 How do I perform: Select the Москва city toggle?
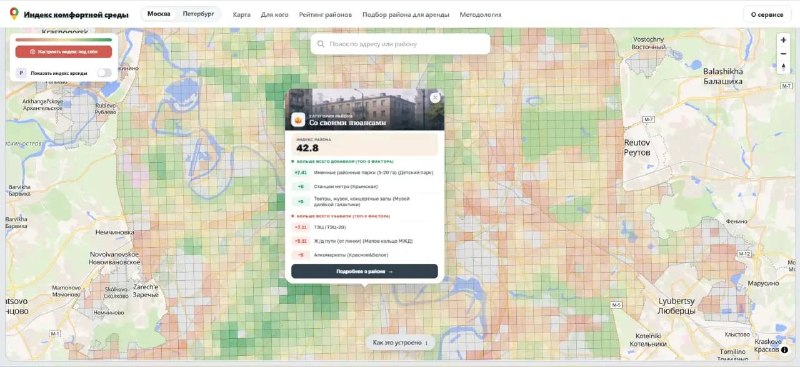tap(159, 14)
